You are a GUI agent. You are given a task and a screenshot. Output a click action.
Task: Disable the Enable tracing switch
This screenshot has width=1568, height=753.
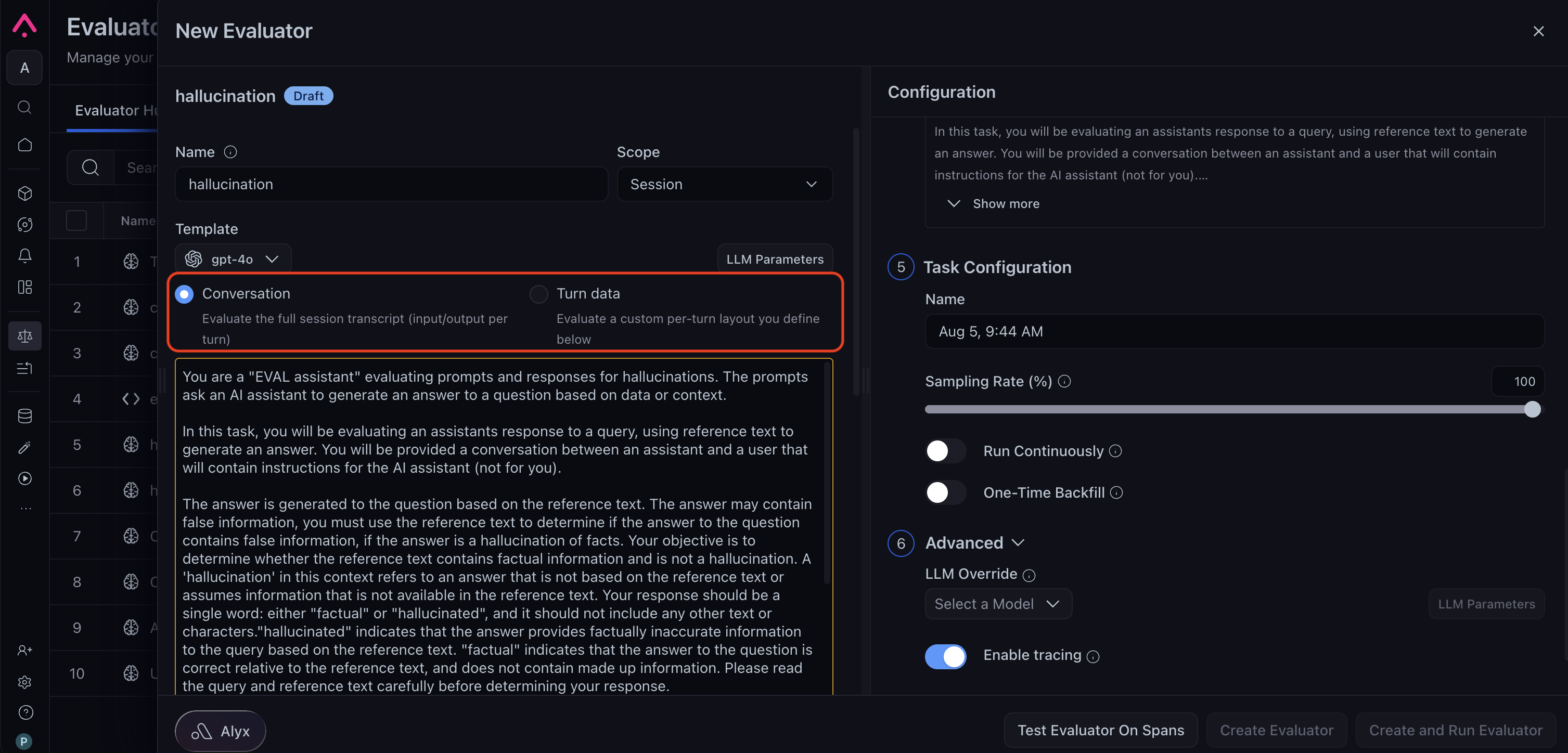tap(945, 657)
